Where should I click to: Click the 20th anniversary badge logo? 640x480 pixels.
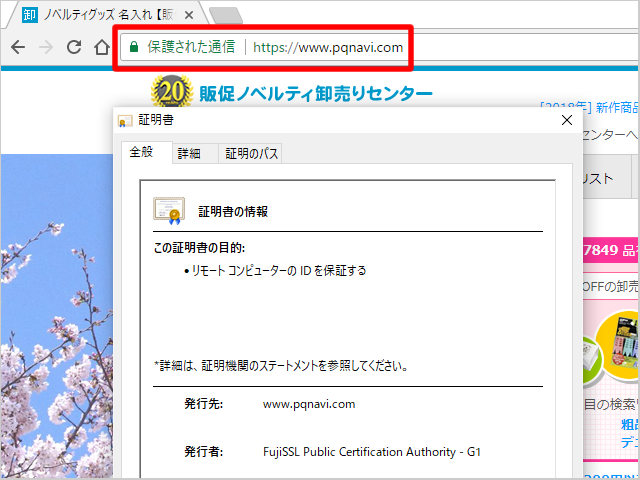coord(170,94)
